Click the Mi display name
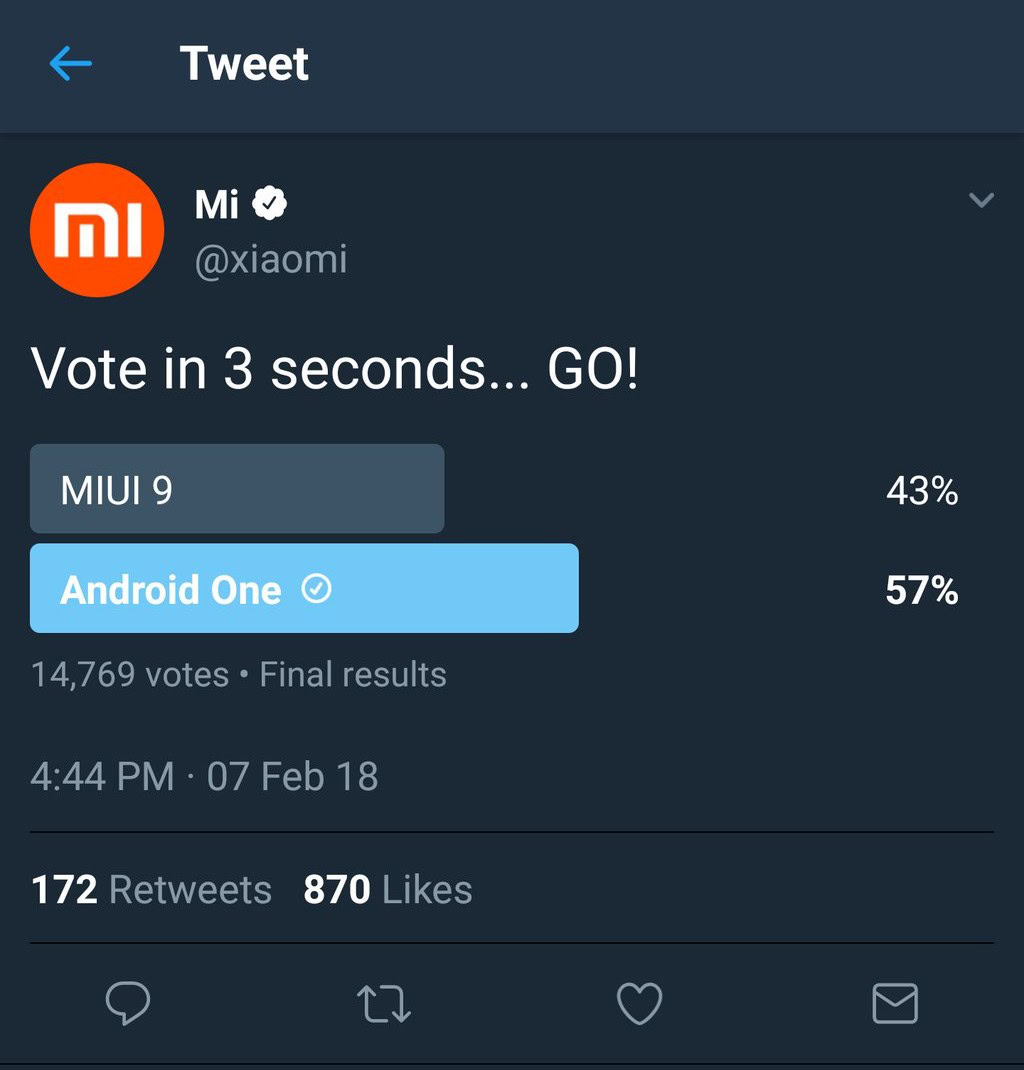 pos(217,204)
